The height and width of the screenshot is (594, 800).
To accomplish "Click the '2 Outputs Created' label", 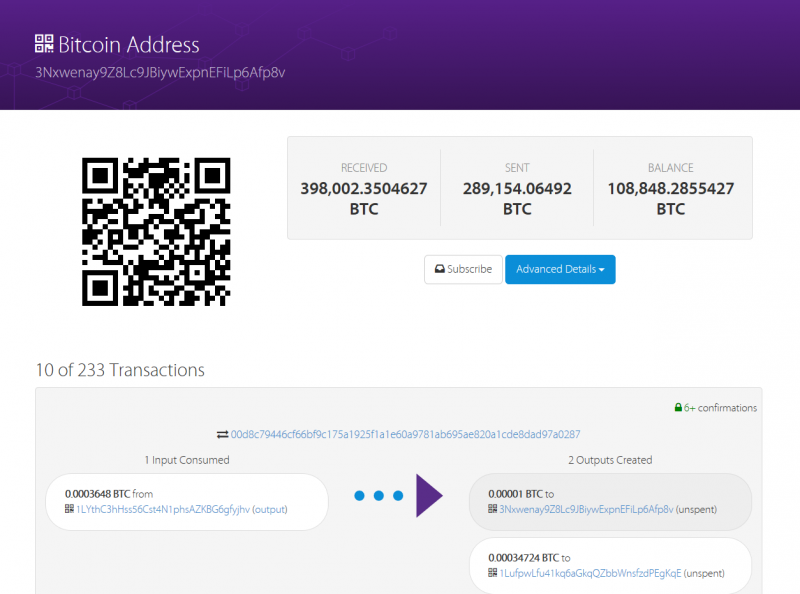I will pos(610,460).
